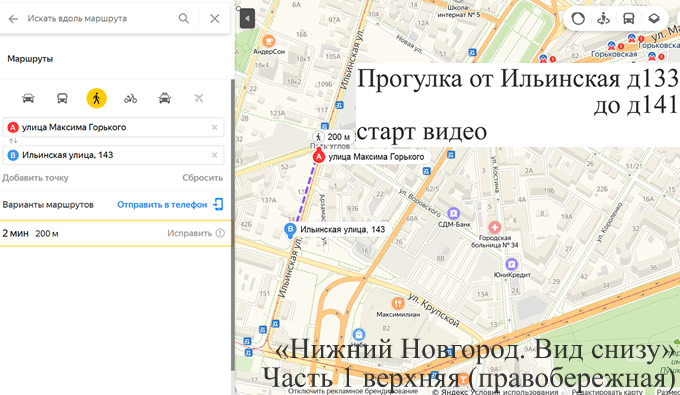
Task: Clear the улица Максима Горького start point
Action: pyautogui.click(x=214, y=127)
